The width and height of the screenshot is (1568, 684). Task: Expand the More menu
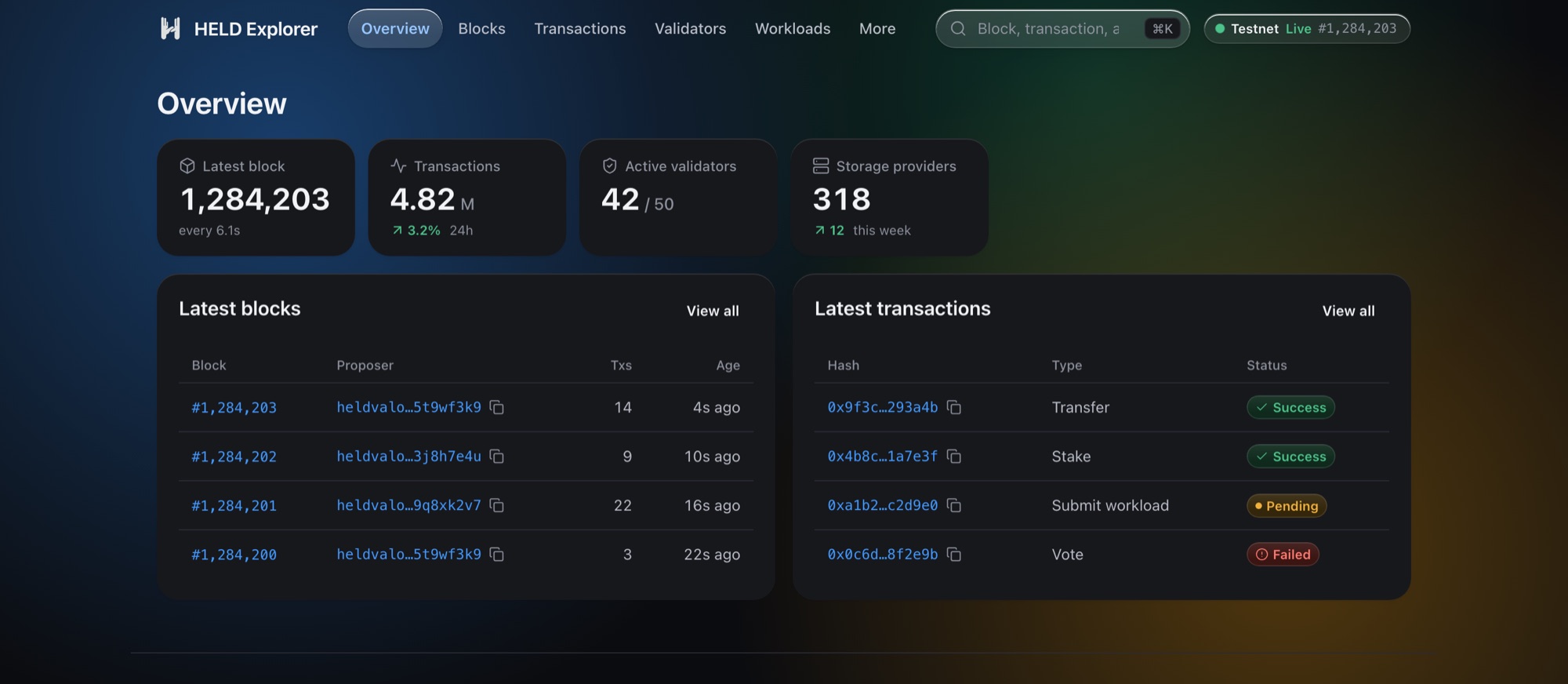pyautogui.click(x=877, y=29)
